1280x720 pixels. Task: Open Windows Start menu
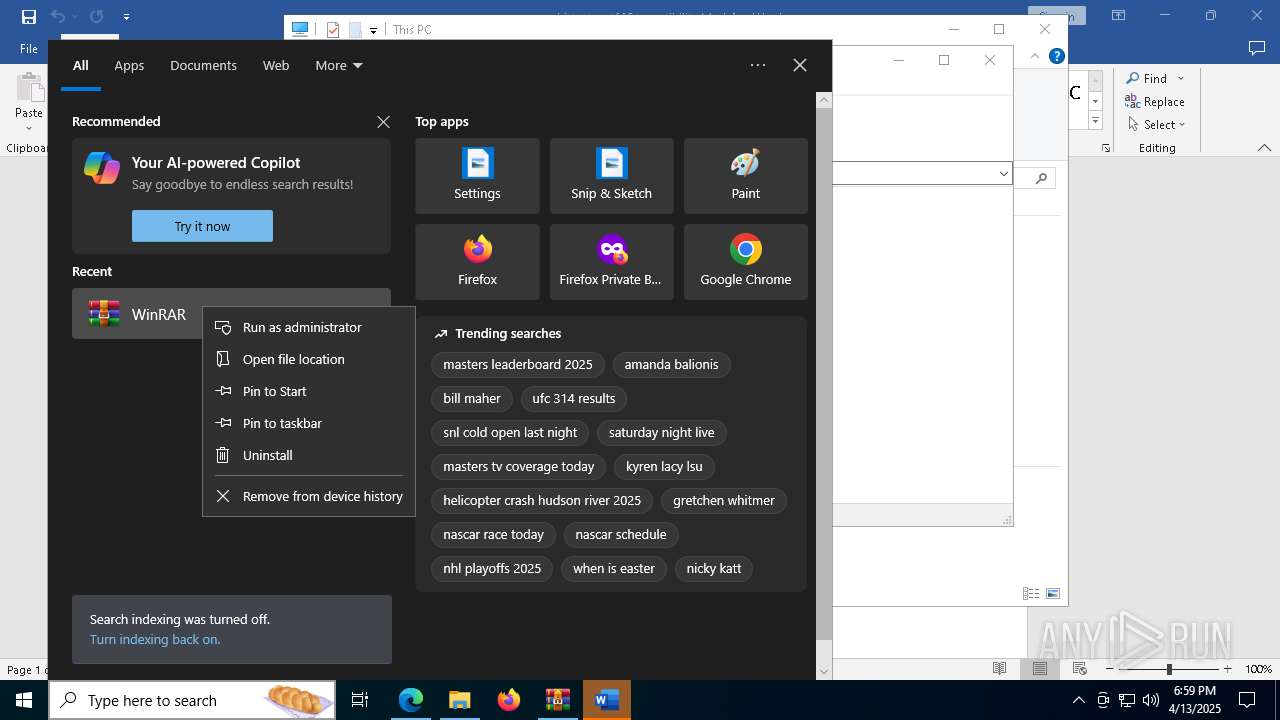[24, 700]
